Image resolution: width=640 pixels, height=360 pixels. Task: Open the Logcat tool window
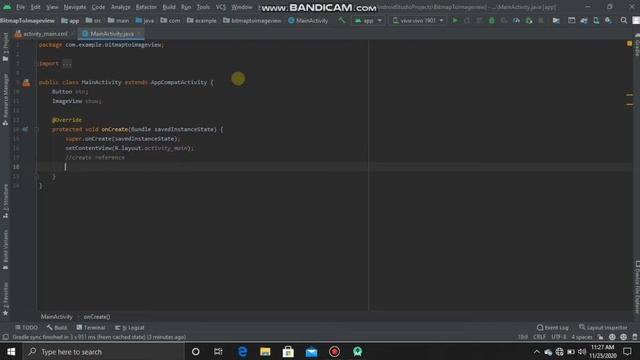pos(129,328)
